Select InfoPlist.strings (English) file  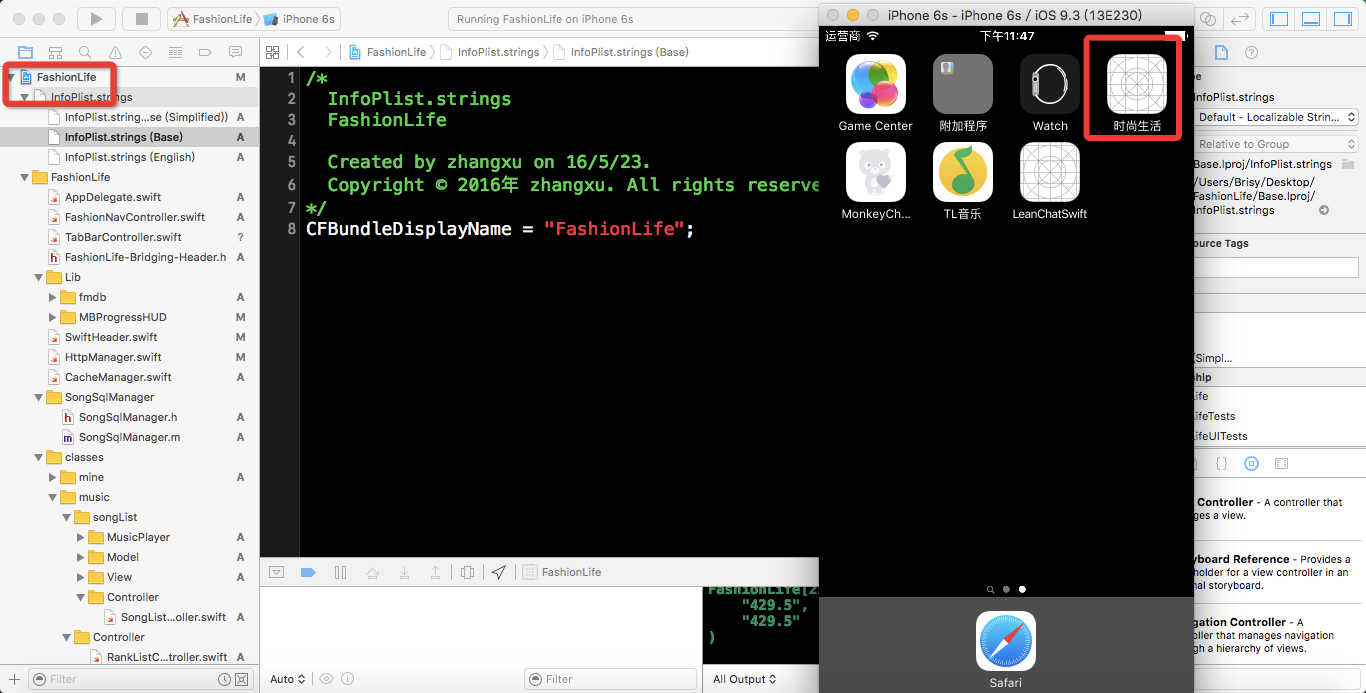click(x=130, y=157)
